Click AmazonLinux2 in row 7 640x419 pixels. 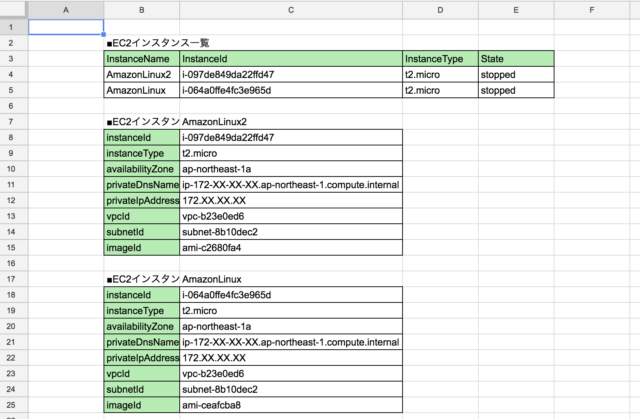tap(291, 122)
